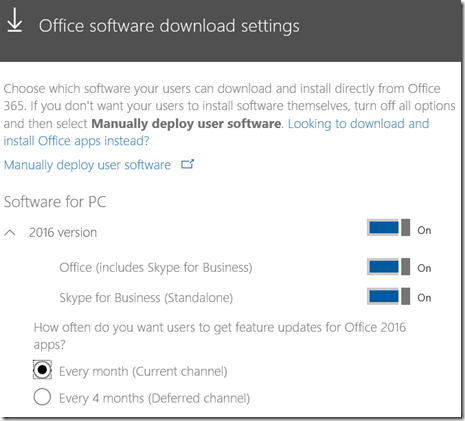Click the bold Manually deploy user software text

(x=187, y=124)
